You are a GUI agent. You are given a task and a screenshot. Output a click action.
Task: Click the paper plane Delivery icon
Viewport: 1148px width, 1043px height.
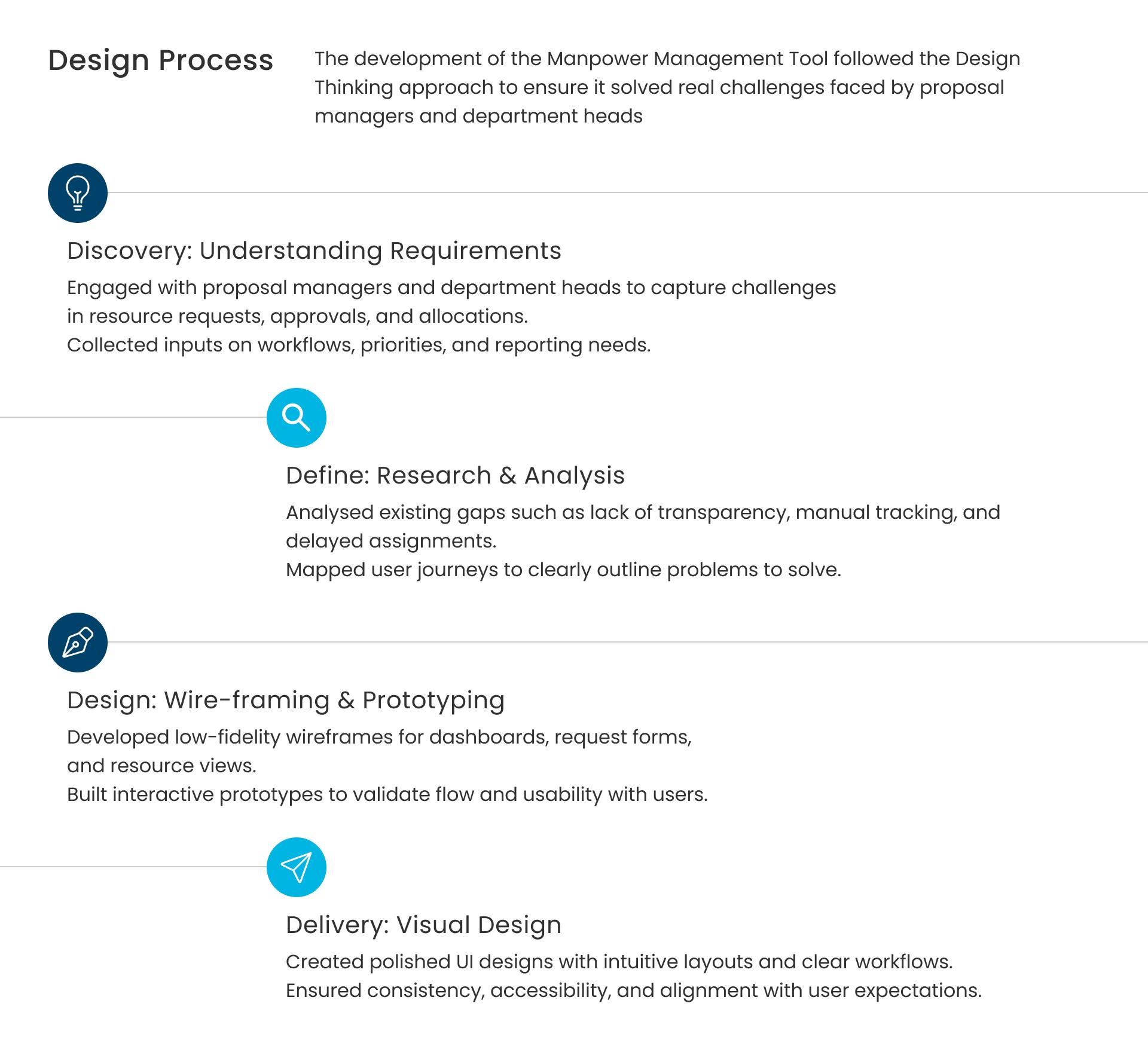297,867
